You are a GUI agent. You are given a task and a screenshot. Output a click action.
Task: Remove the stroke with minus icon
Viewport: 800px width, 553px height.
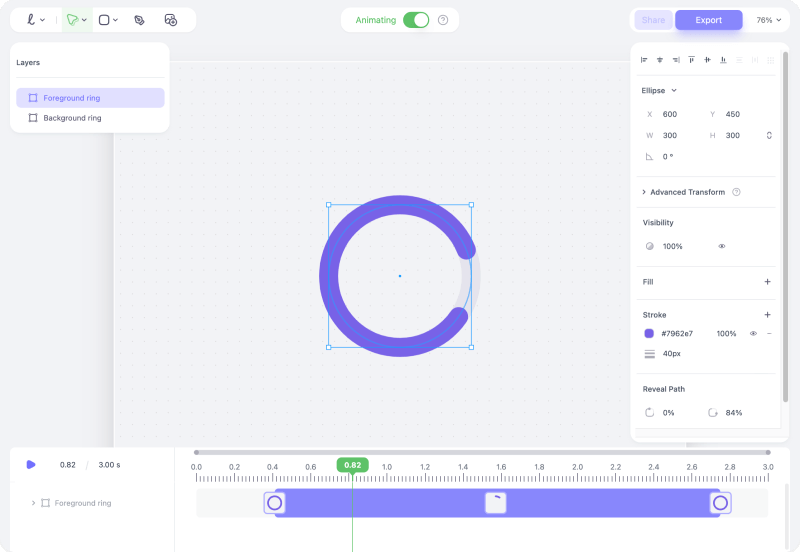pos(769,333)
